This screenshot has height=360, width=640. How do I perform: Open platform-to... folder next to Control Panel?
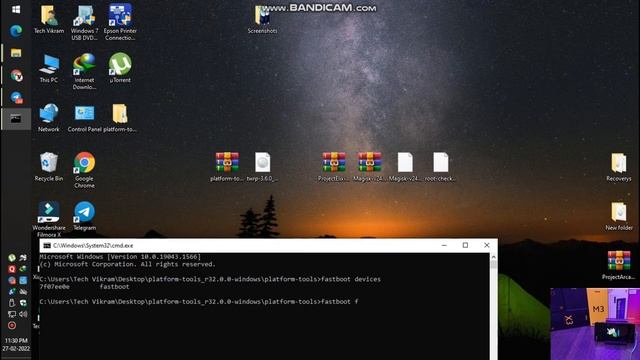pyautogui.click(x=120, y=118)
